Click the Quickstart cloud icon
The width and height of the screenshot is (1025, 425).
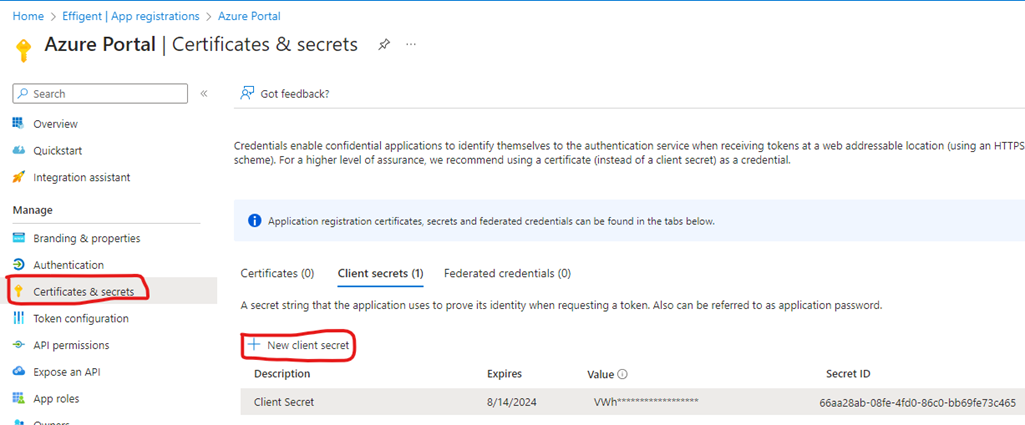[x=18, y=150]
